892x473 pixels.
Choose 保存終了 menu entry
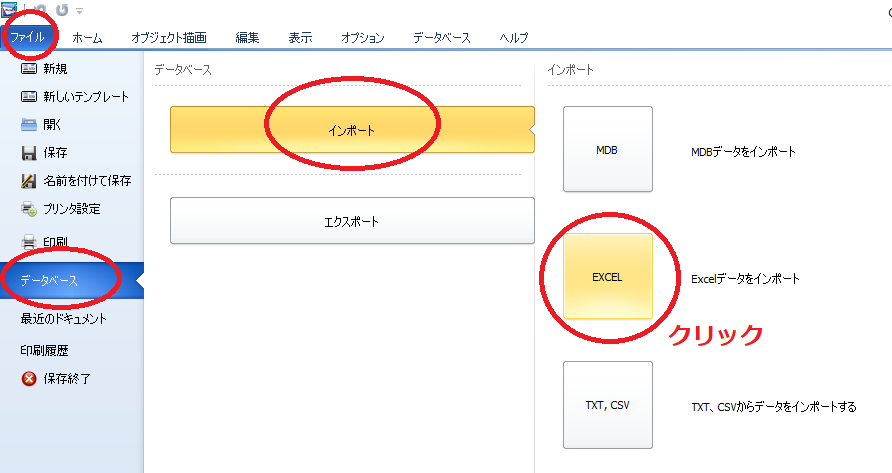pos(67,379)
